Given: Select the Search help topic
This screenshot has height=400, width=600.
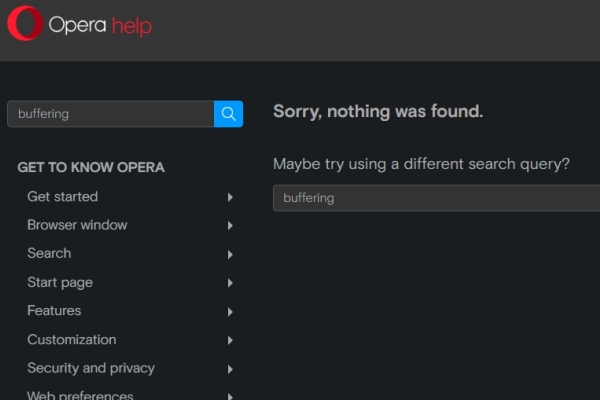Looking at the screenshot, I should point(49,254).
